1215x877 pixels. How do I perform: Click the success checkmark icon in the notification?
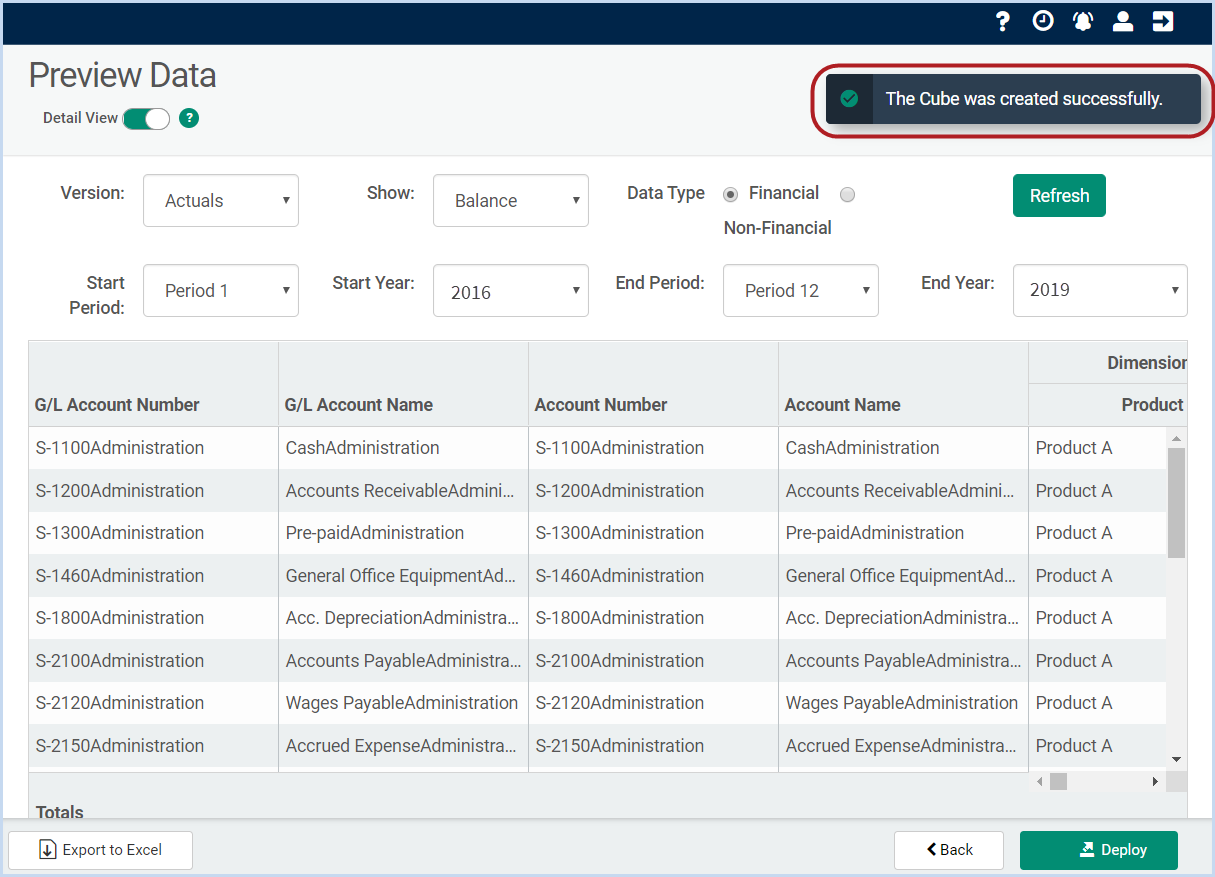pos(849,99)
